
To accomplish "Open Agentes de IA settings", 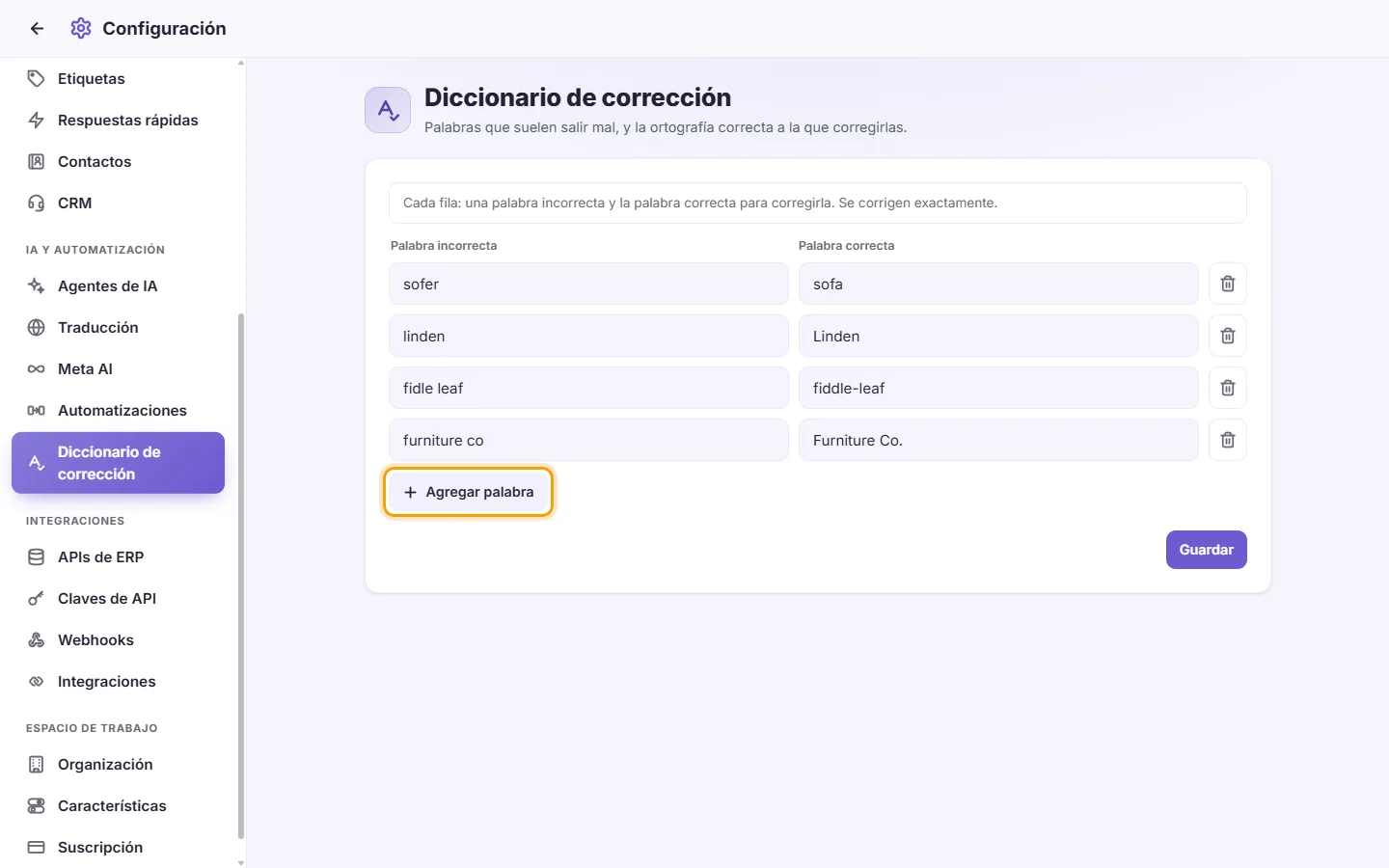I will 118,286.
